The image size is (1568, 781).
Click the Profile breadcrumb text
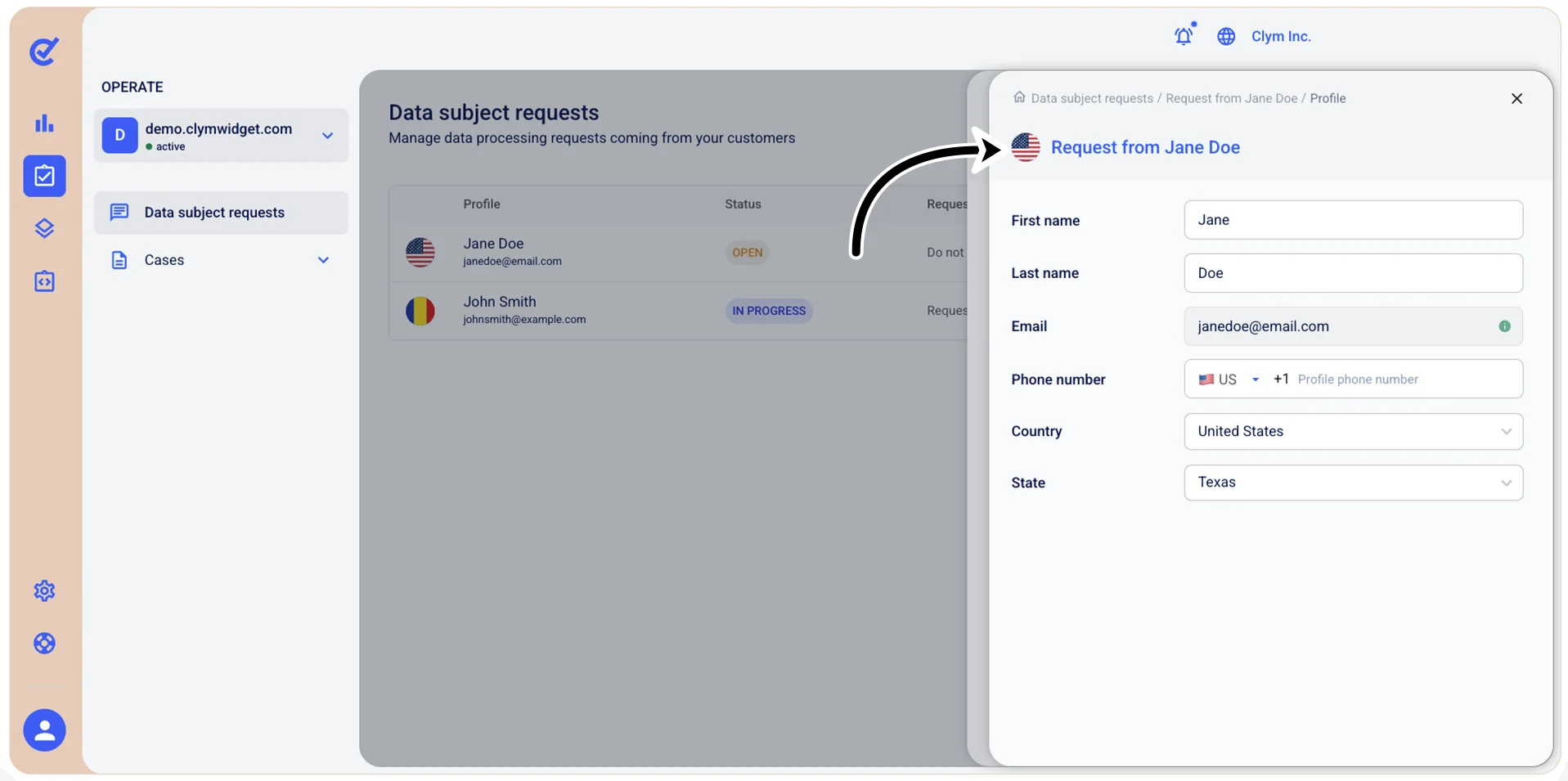point(1328,98)
